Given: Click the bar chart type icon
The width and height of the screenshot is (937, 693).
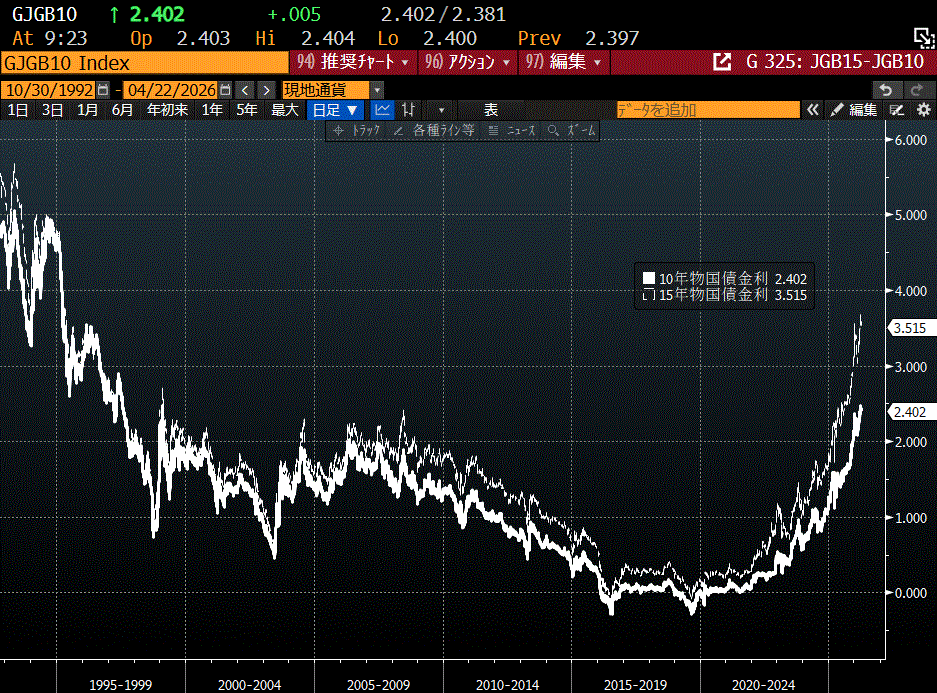Looking at the screenshot, I should point(409,110).
